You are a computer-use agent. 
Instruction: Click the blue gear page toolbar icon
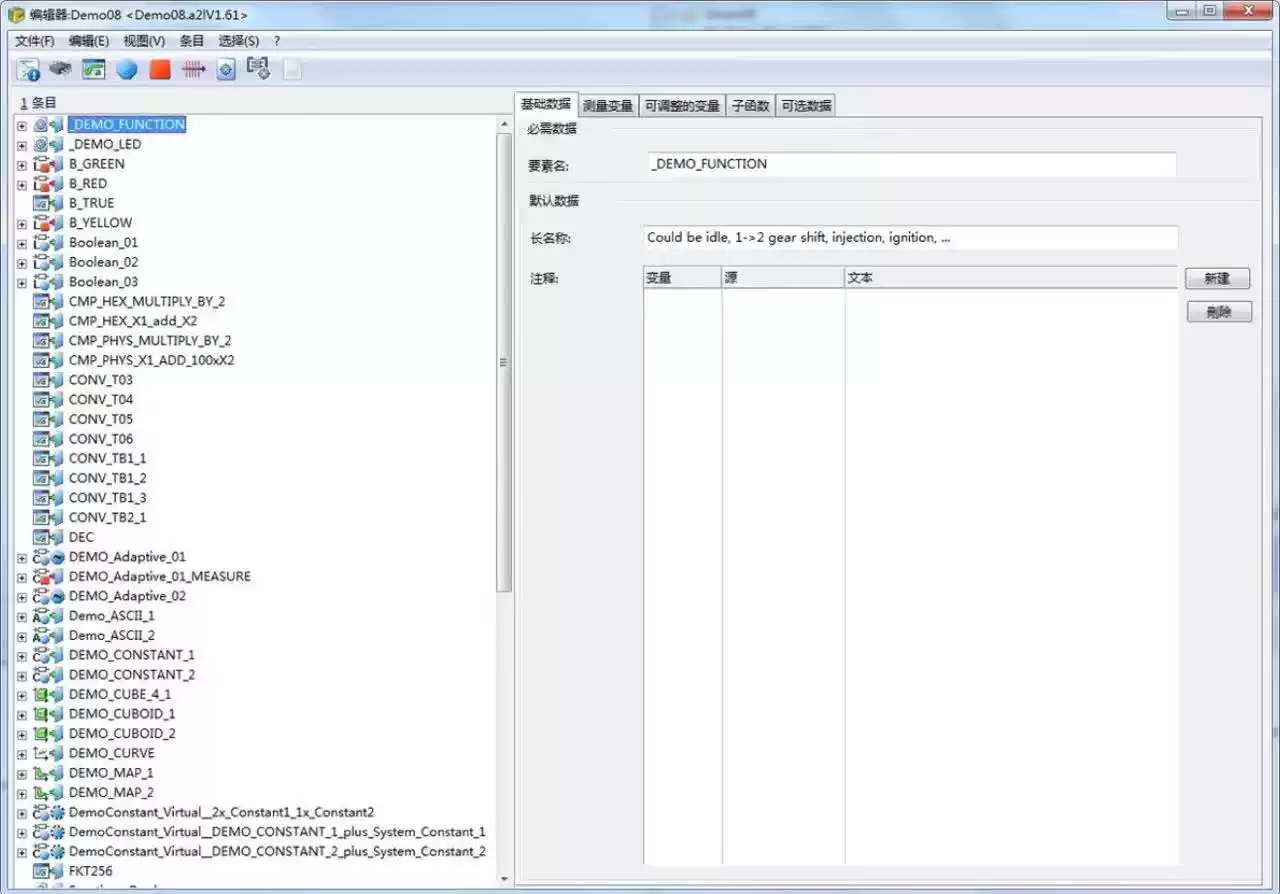tap(226, 69)
